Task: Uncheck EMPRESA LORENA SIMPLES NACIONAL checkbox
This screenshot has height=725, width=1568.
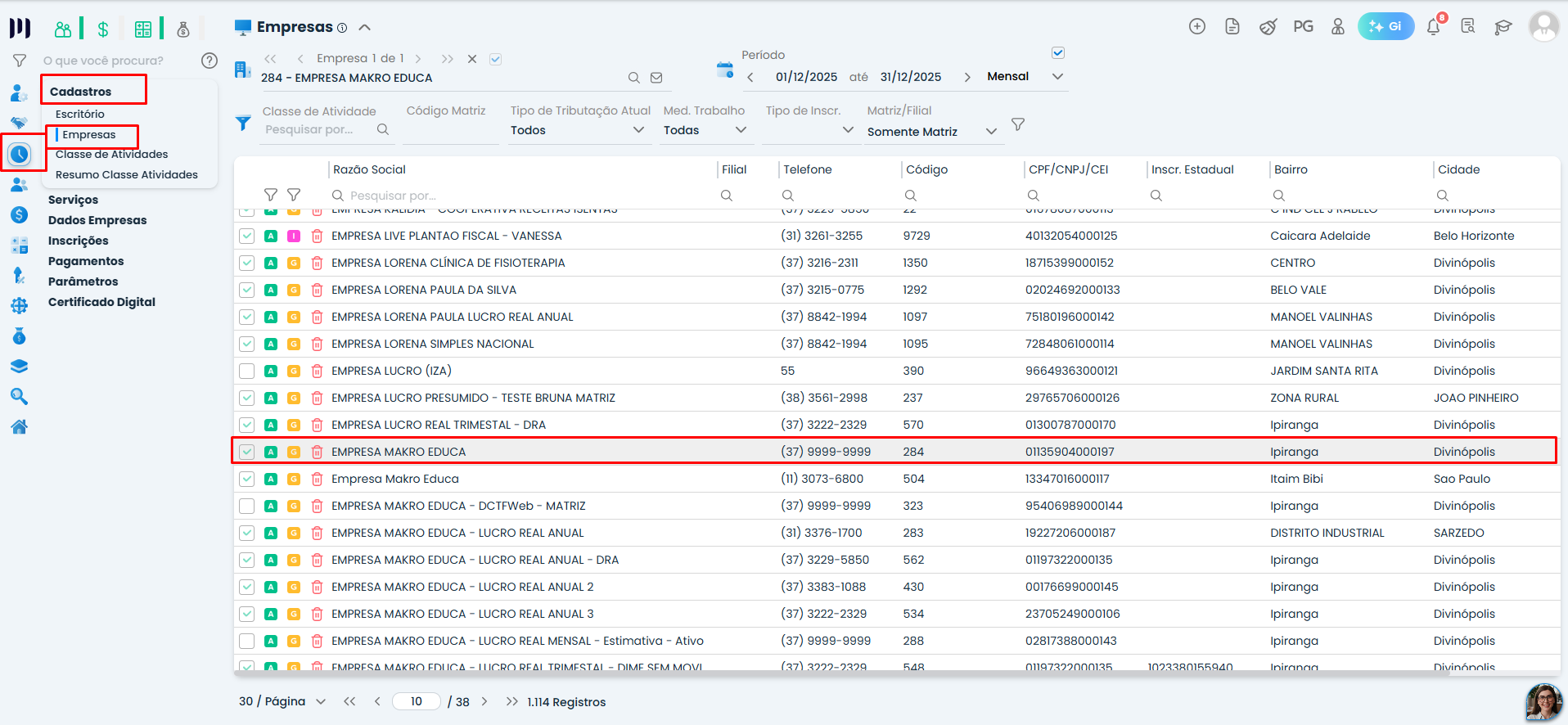Action: 246,344
